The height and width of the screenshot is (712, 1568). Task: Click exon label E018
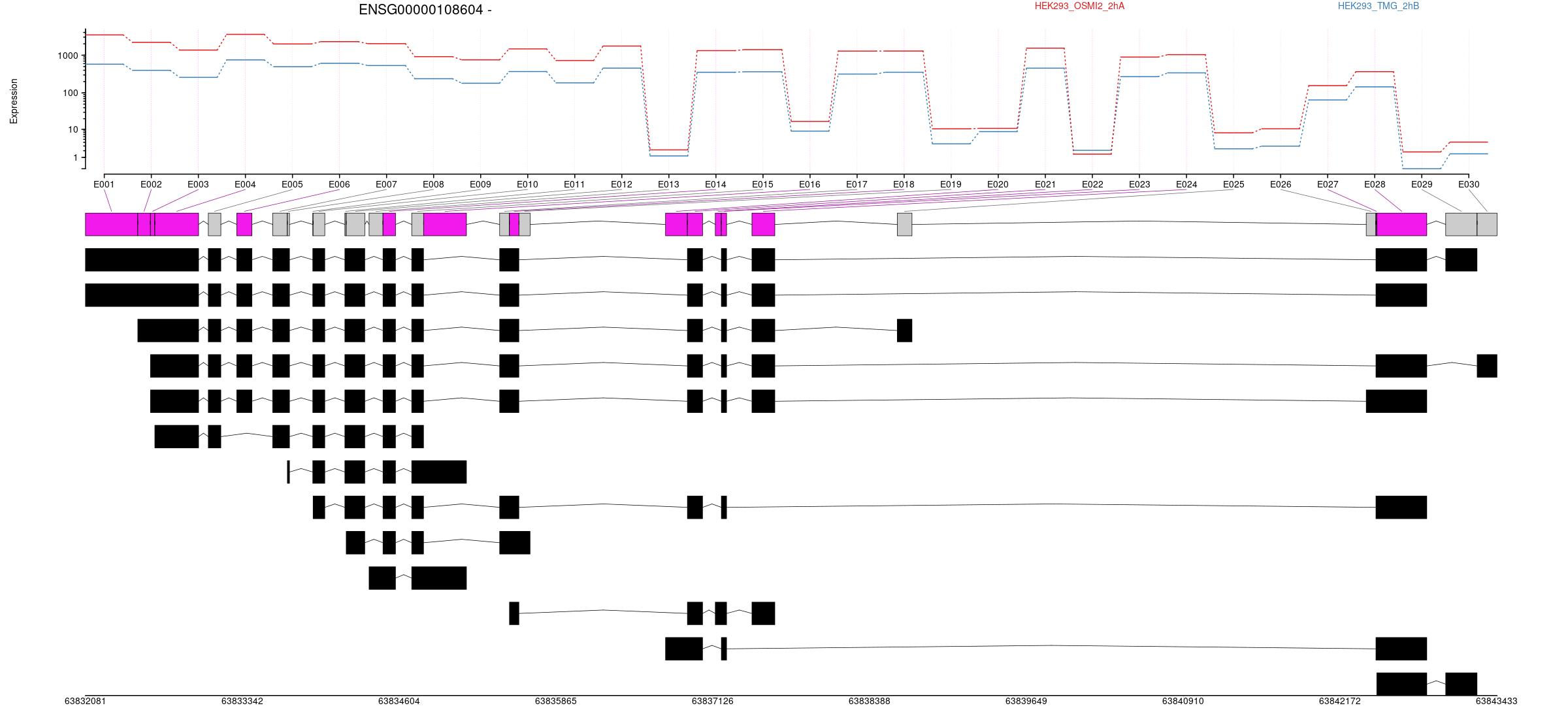pyautogui.click(x=904, y=184)
